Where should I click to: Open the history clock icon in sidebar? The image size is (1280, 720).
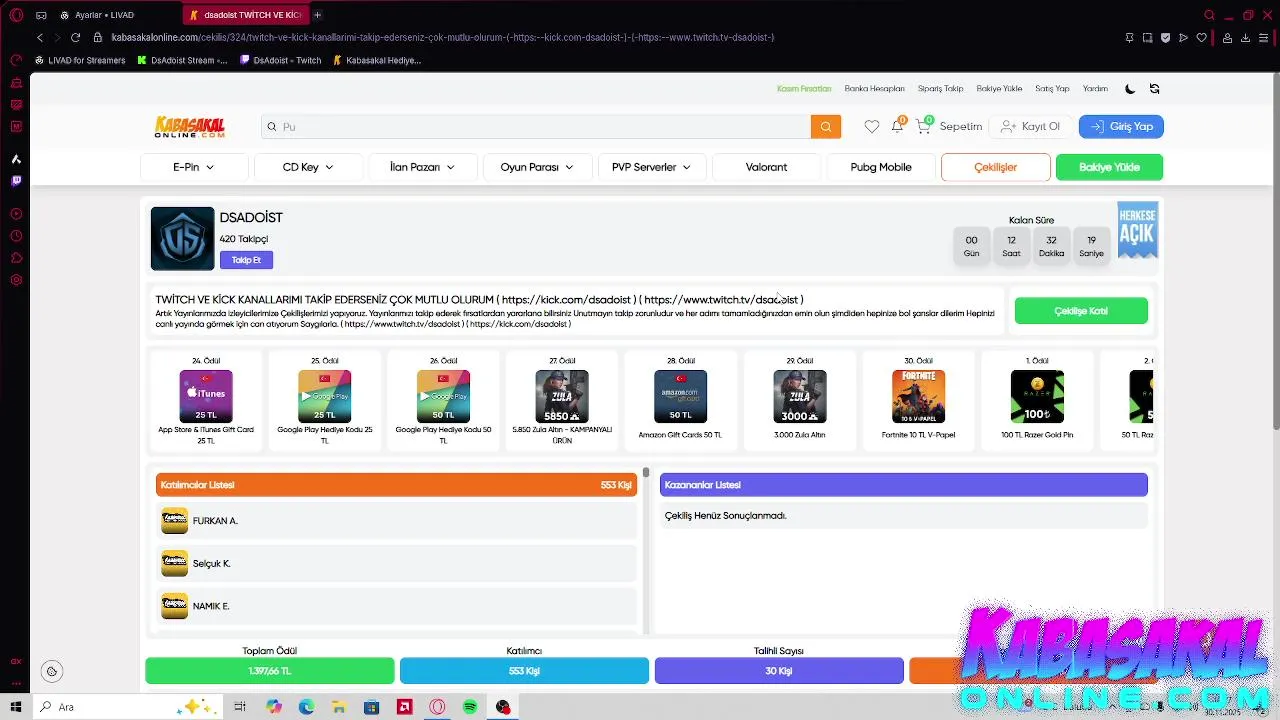pos(16,236)
